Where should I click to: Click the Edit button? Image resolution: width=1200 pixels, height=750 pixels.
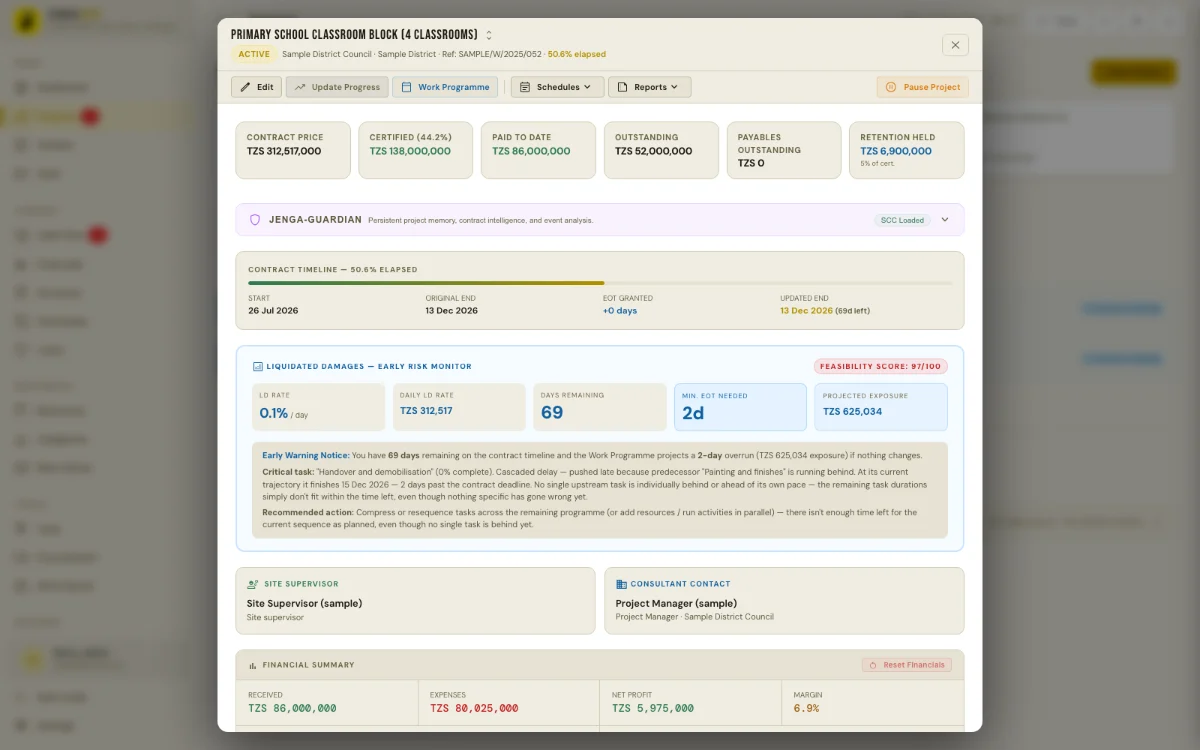[x=256, y=87]
